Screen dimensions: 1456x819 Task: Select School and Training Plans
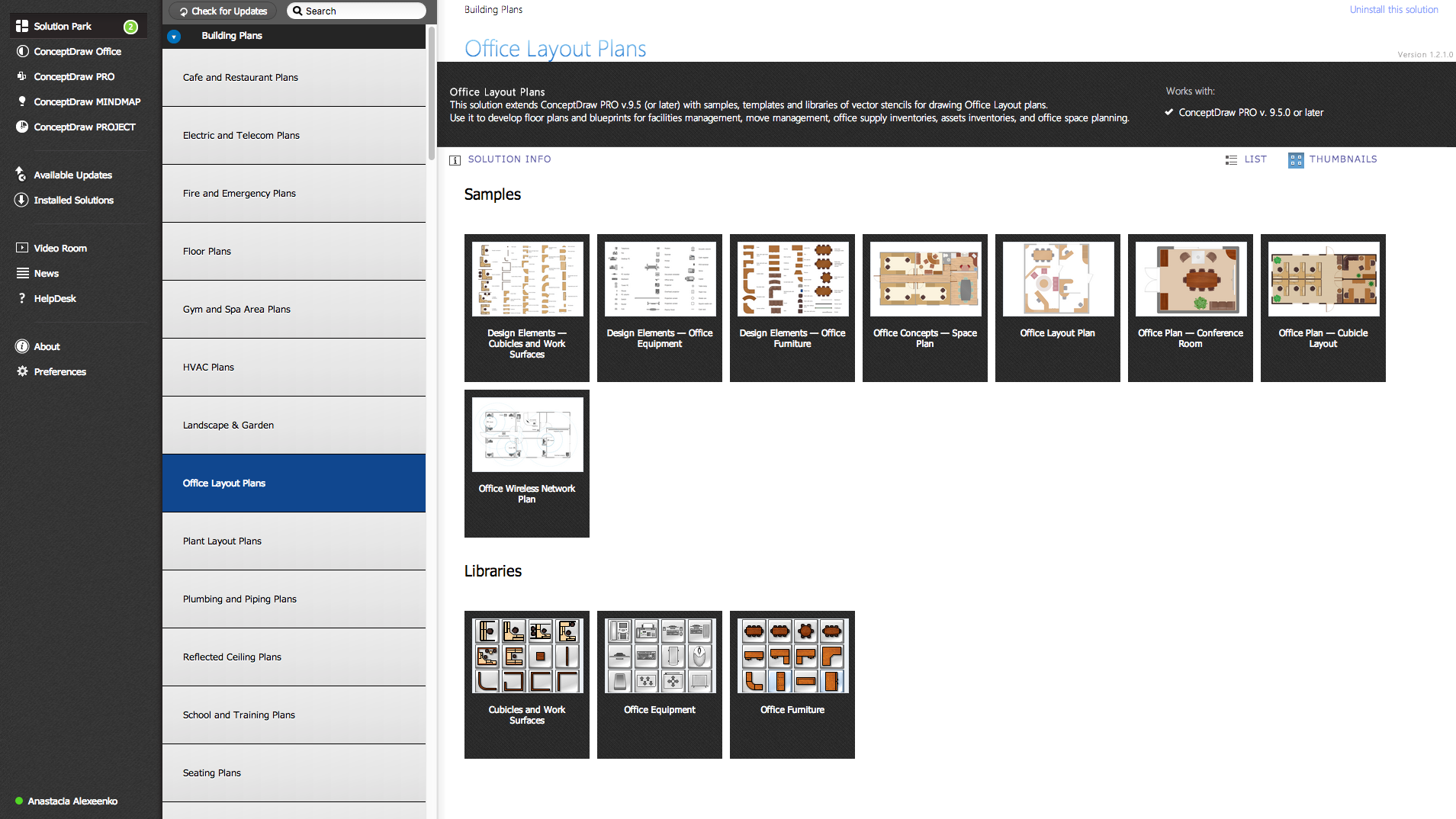tap(294, 715)
